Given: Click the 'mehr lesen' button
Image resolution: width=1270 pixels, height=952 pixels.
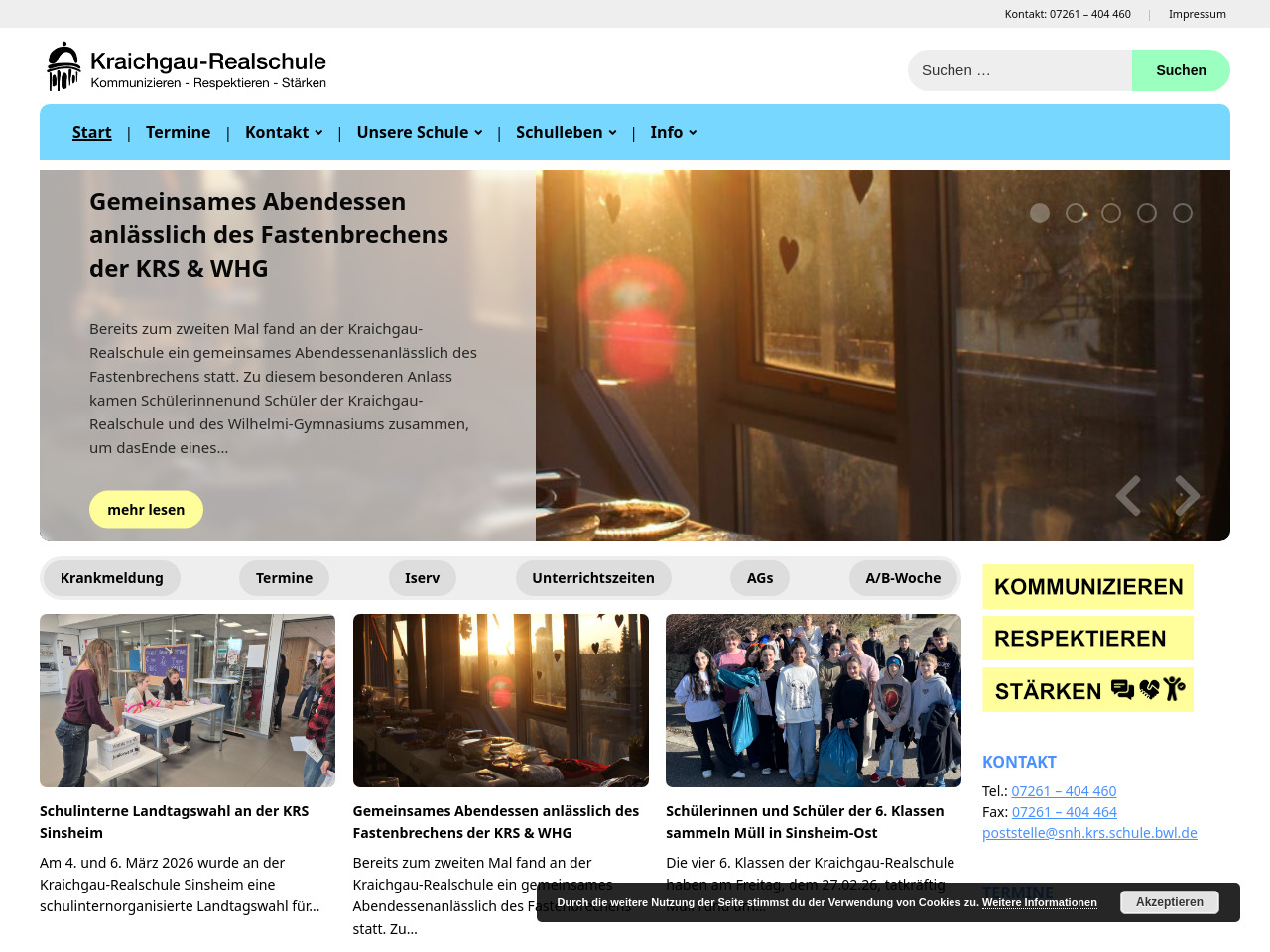Looking at the screenshot, I should 146,510.
